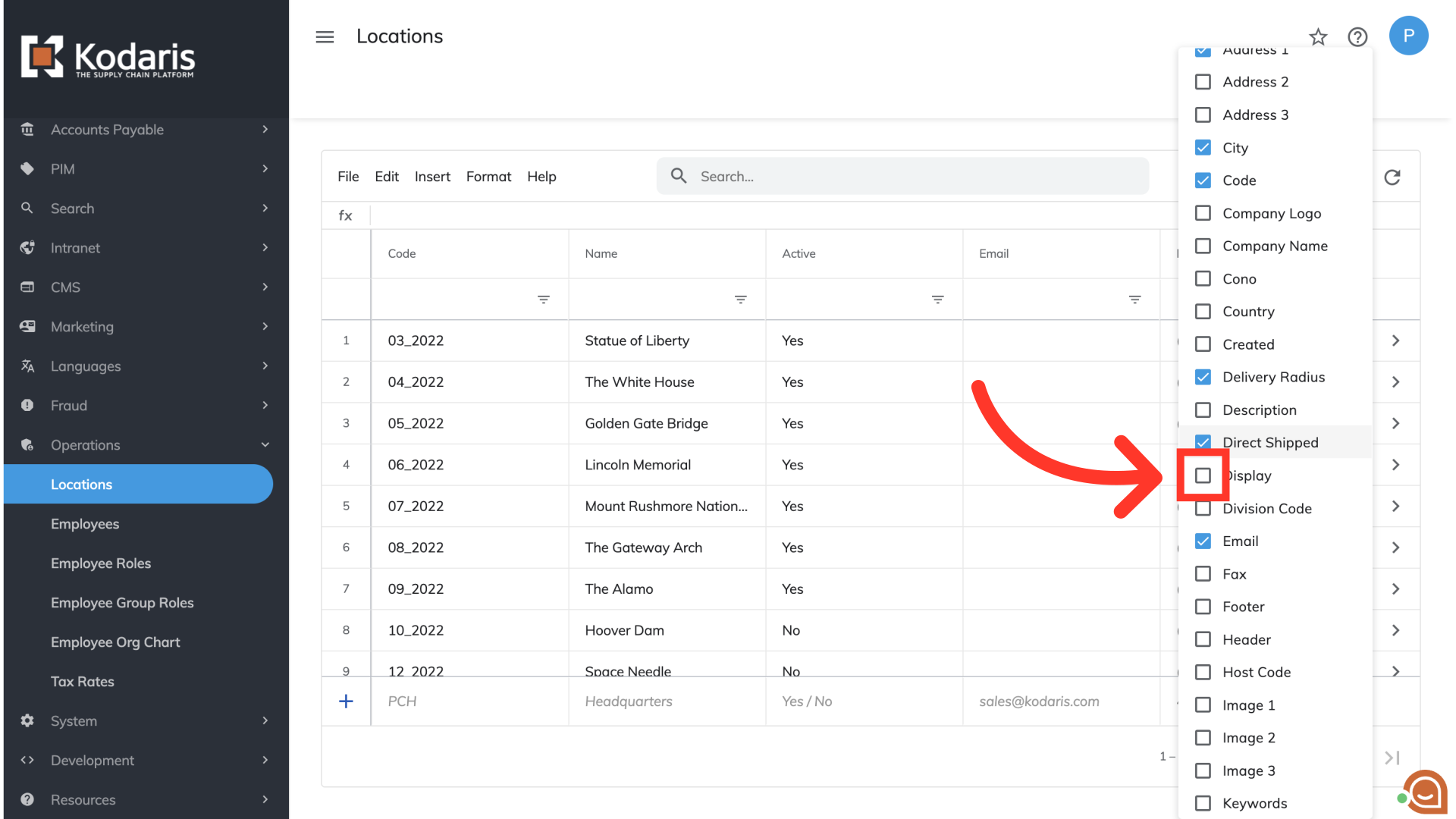The image size is (1456, 819).
Task: Expand the Marketing sidebar section
Action: pyautogui.click(x=144, y=327)
